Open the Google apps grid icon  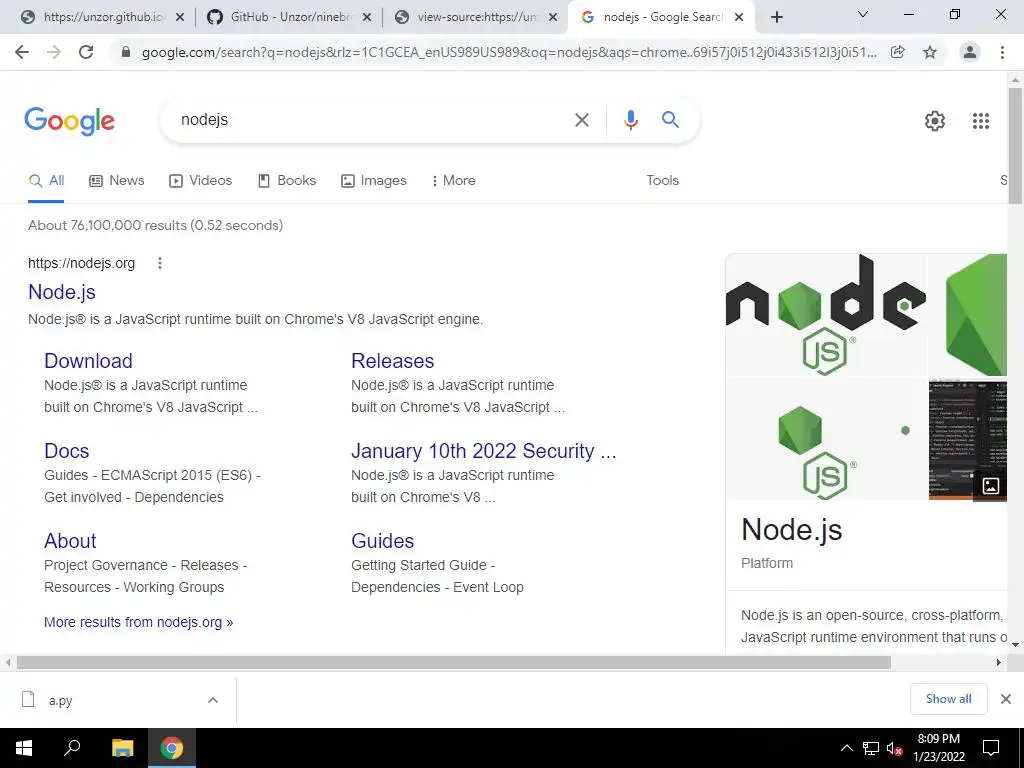coord(980,121)
